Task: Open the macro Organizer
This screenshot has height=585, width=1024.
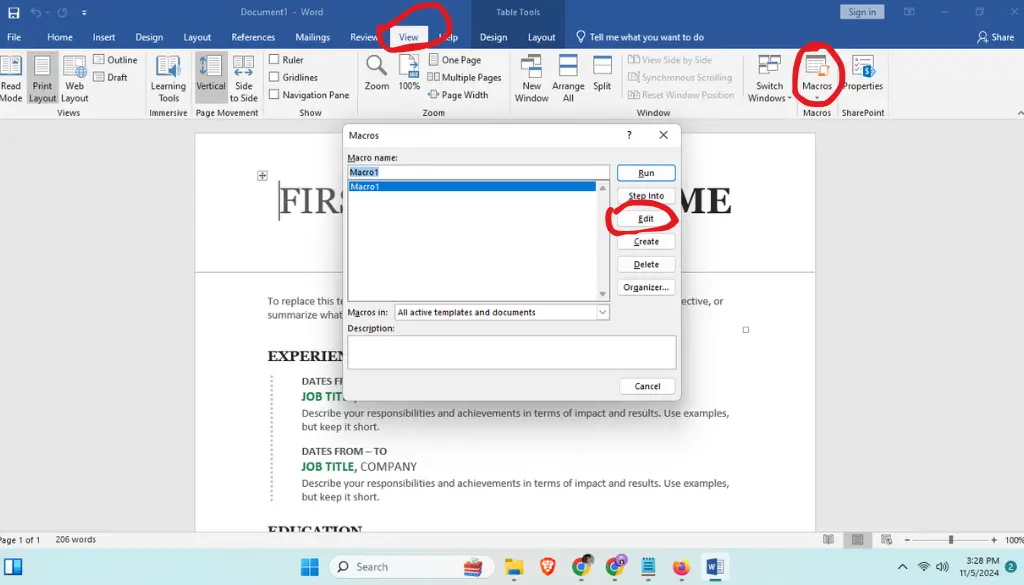Action: [646, 287]
